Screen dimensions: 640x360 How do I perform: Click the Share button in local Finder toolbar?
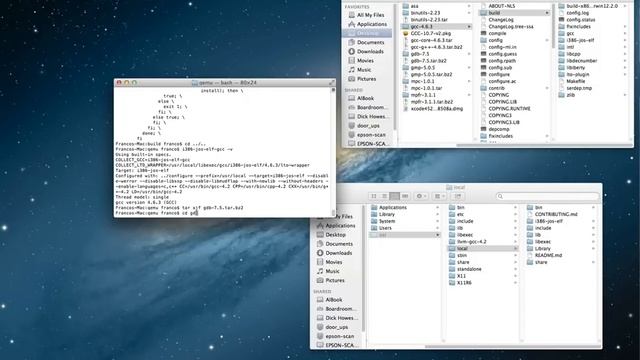tap(458, 196)
